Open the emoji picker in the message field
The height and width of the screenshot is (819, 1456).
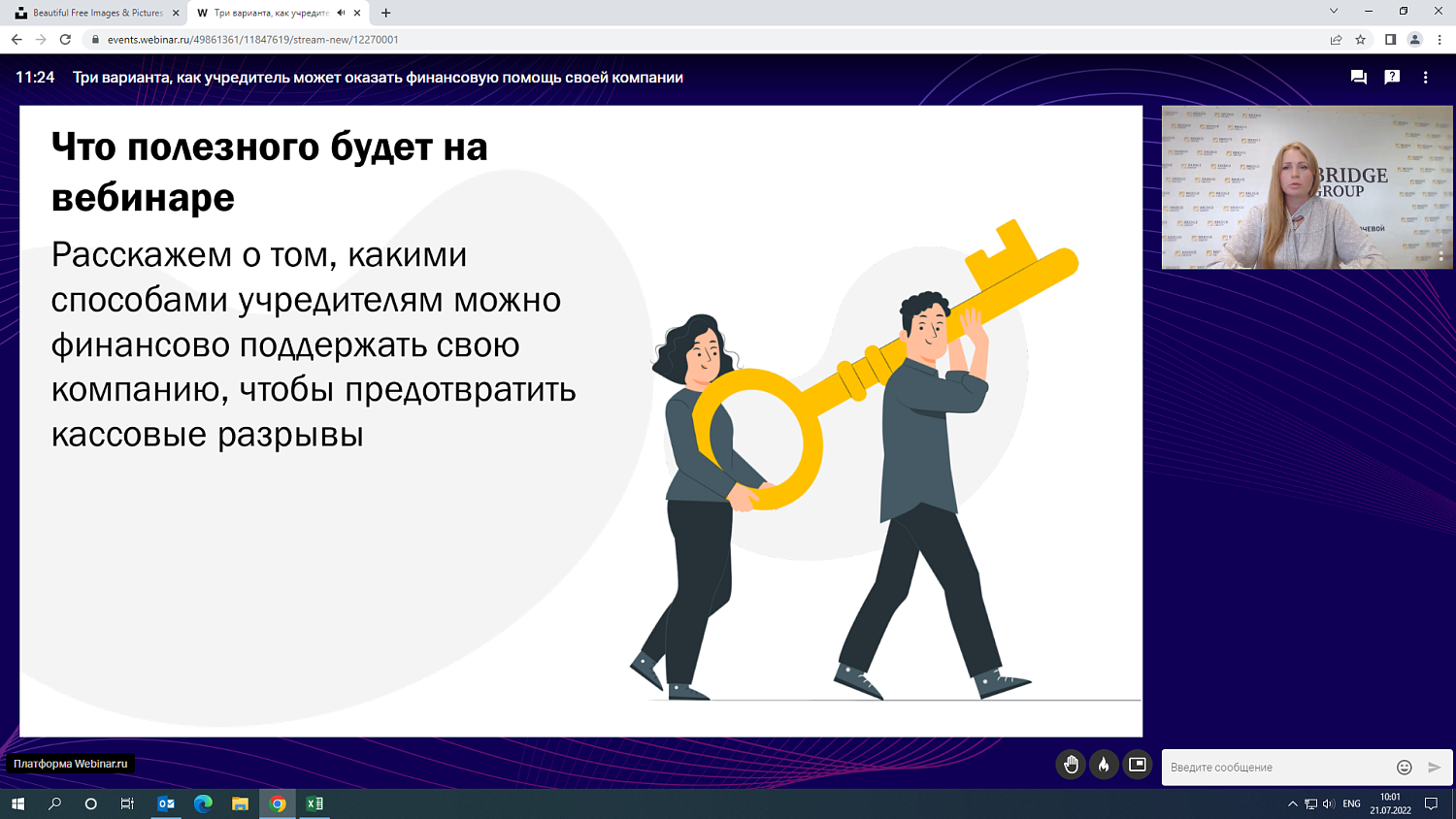1404,767
